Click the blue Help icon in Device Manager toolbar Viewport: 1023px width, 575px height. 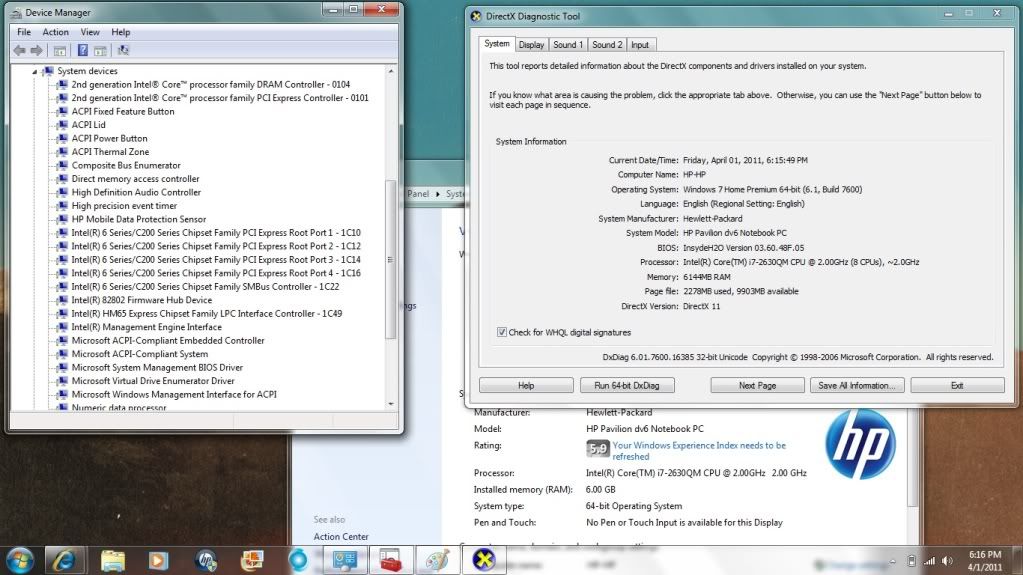coord(83,50)
